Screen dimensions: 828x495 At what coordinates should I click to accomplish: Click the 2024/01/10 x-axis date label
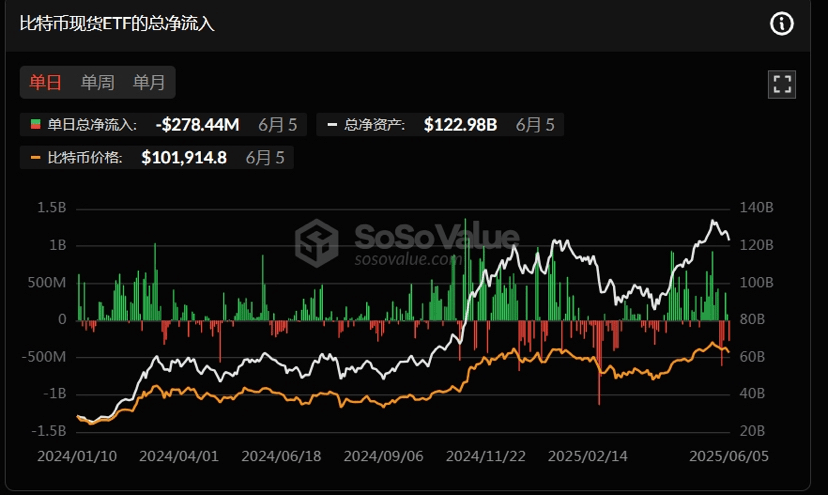click(x=77, y=456)
